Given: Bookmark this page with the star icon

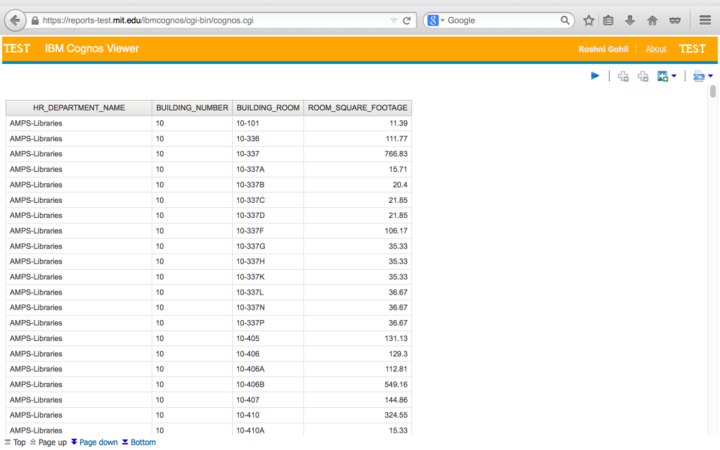Looking at the screenshot, I should click(589, 20).
